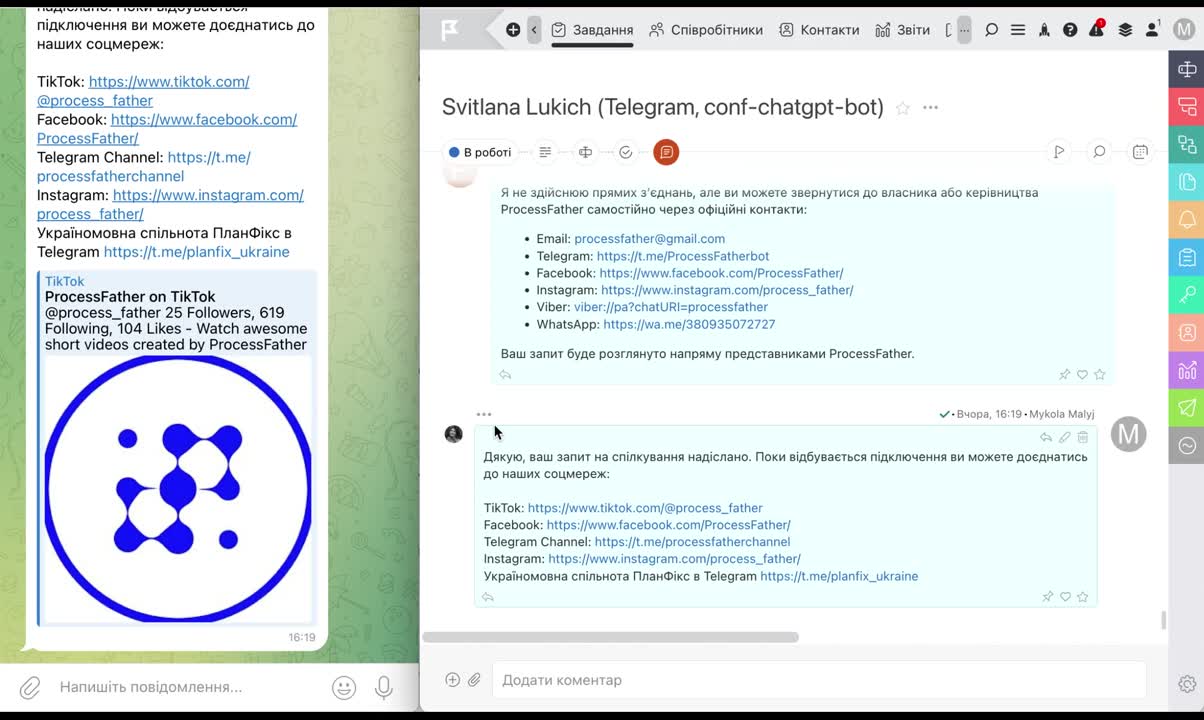The image size is (1204, 720).
Task: Open help question mark icon
Action: click(x=1070, y=30)
